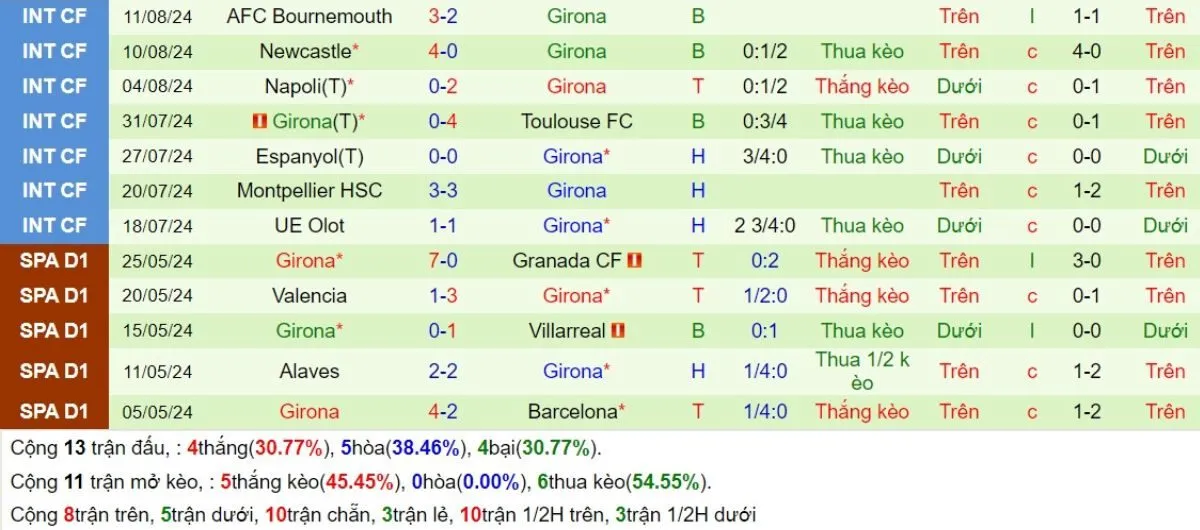Click the red card icon beside Villarreal
The height and width of the screenshot is (530, 1200).
coord(618,331)
